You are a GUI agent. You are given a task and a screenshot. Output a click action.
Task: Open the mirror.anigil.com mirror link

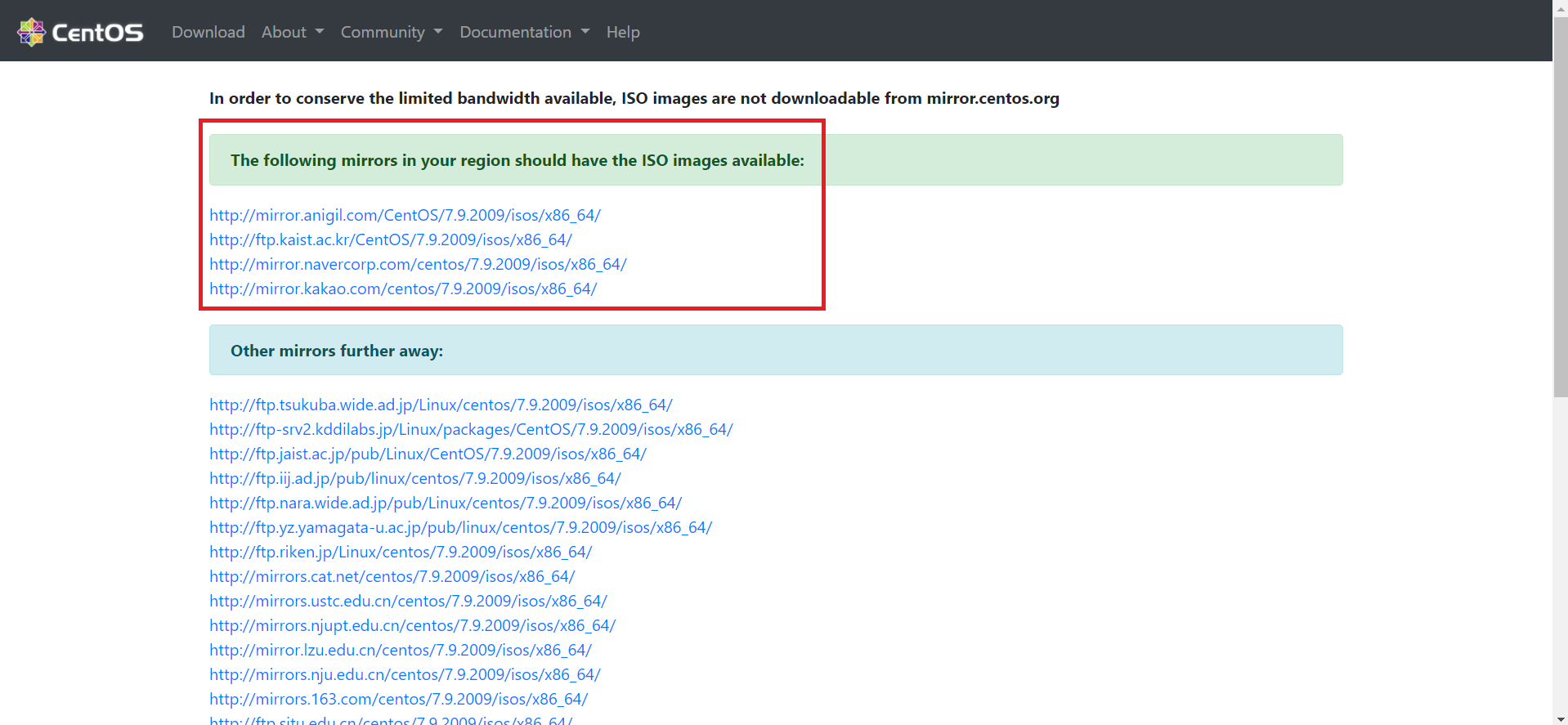point(405,215)
